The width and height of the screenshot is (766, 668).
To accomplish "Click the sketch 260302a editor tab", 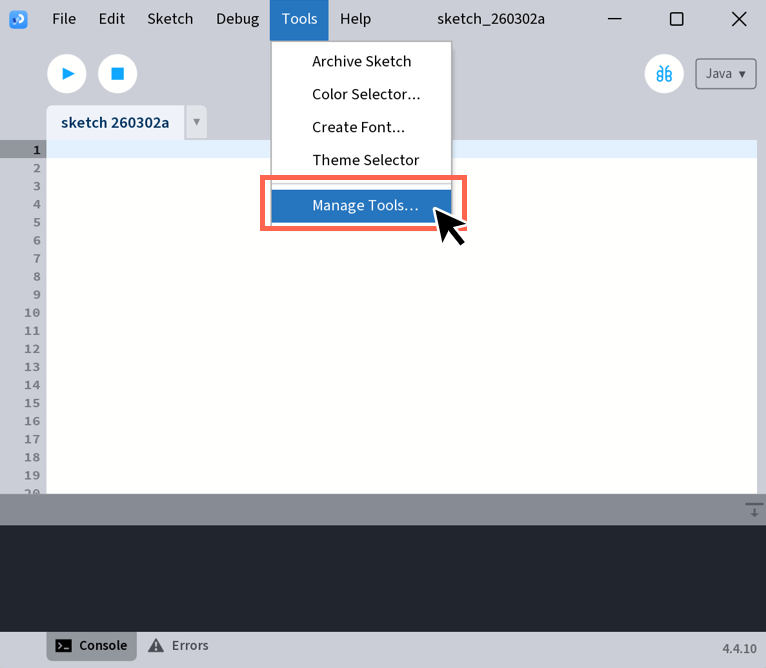I will (115, 123).
